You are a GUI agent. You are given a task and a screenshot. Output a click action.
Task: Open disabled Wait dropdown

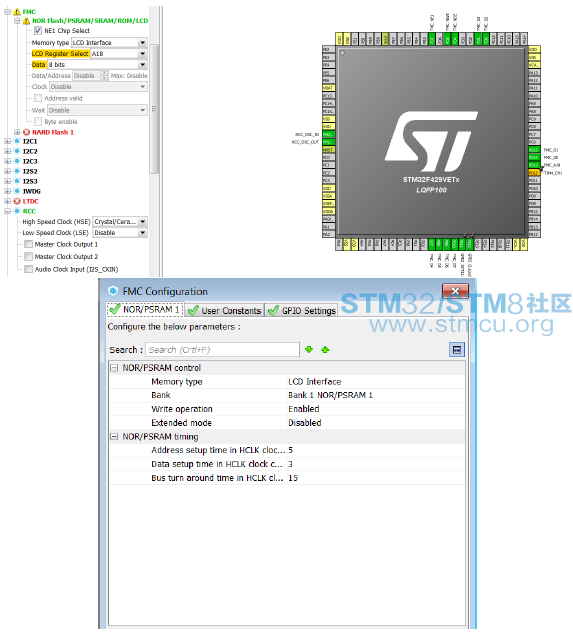pyautogui.click(x=97, y=110)
